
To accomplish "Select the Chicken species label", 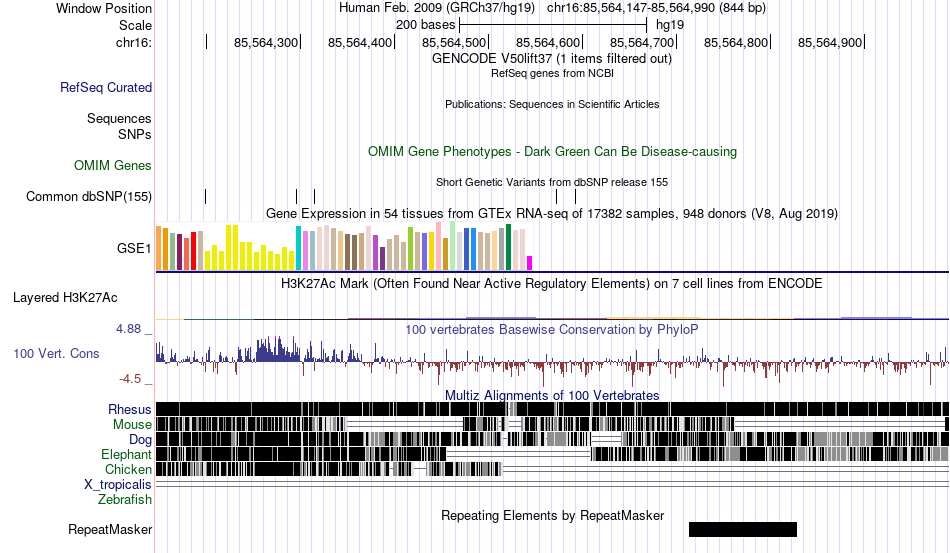I will [x=128, y=469].
